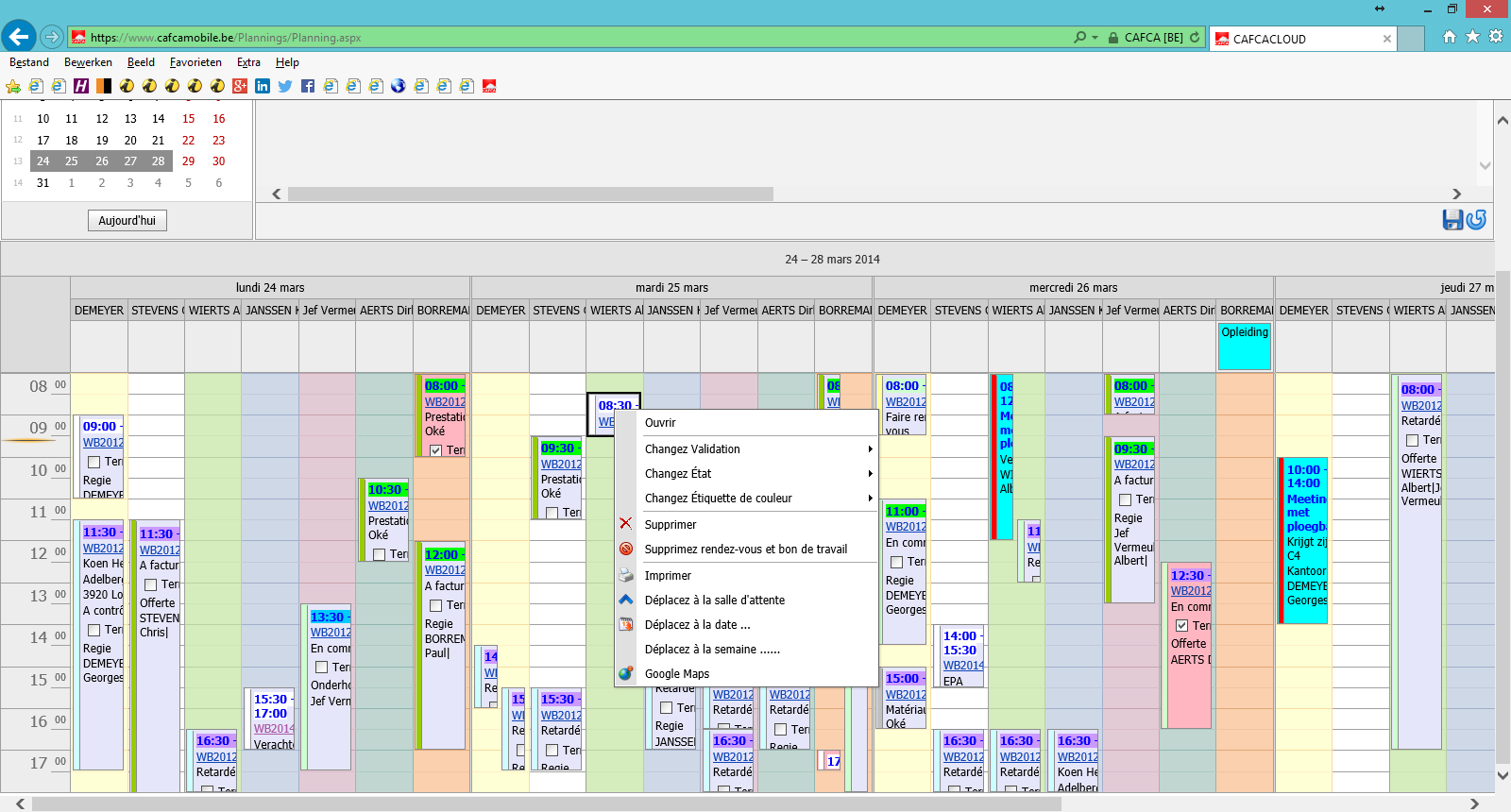Viewport: 1511px width, 812px height.
Task: Click the down chevron in the top panel
Action: click(1486, 165)
